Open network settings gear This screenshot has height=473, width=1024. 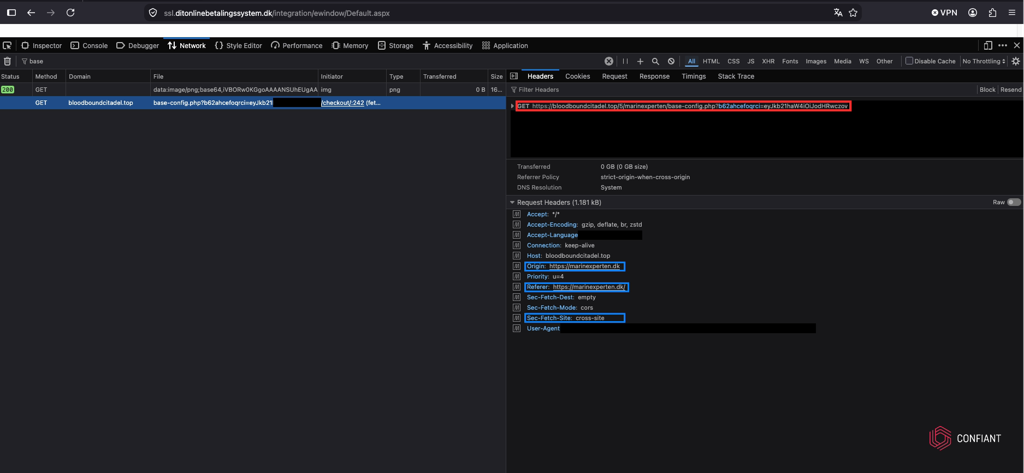[1016, 61]
